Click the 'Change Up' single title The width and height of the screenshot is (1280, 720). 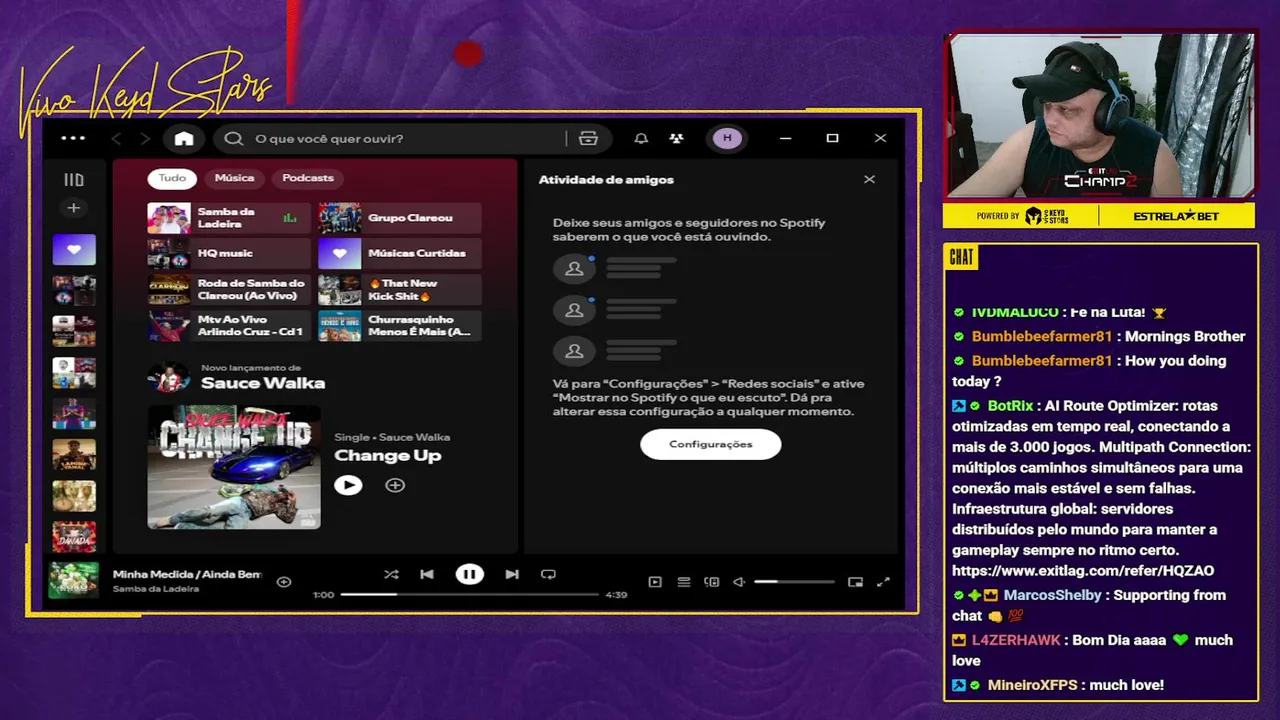pos(387,456)
